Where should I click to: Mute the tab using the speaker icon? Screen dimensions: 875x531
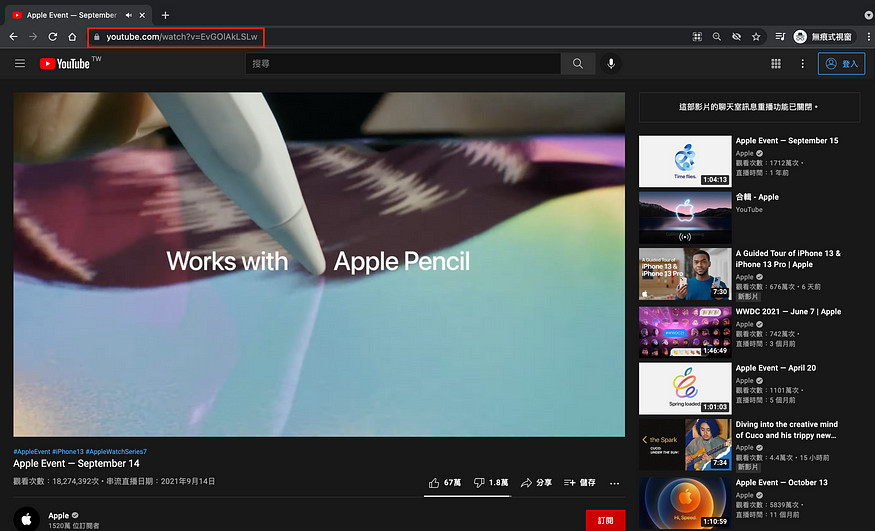pos(129,15)
